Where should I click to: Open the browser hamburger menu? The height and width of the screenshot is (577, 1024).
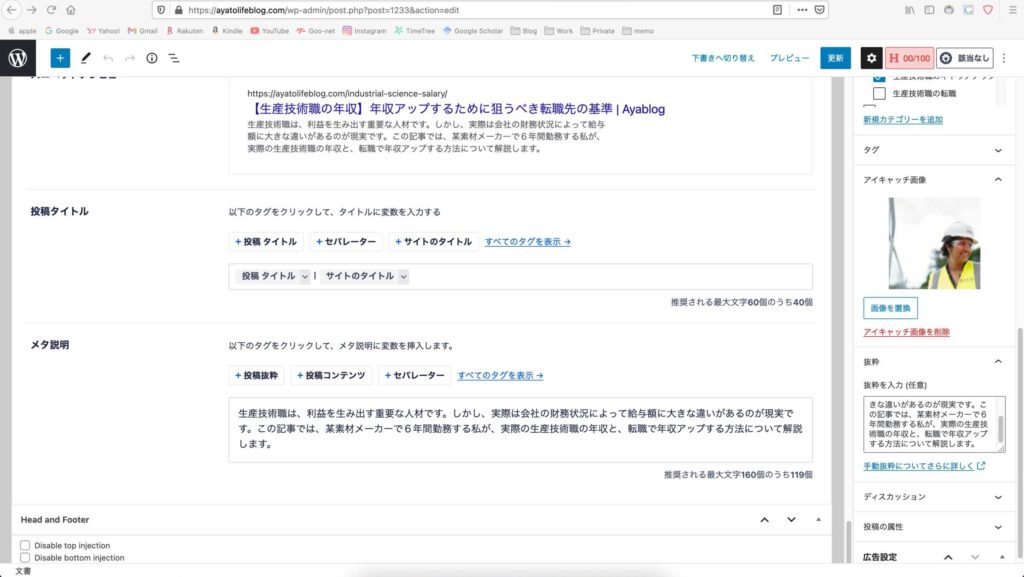(1013, 10)
